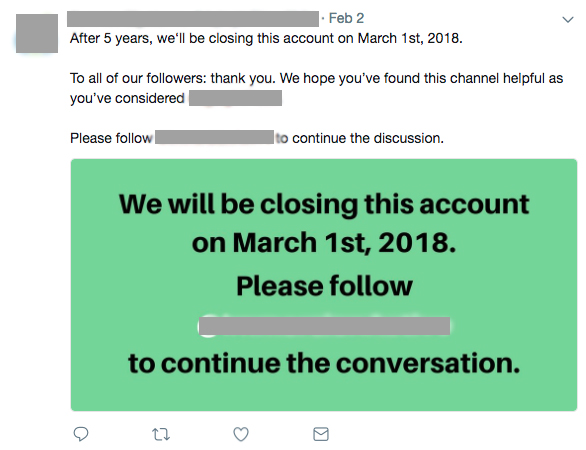Send tweet via direct message envelope icon
The image size is (586, 450).
[x=321, y=434]
